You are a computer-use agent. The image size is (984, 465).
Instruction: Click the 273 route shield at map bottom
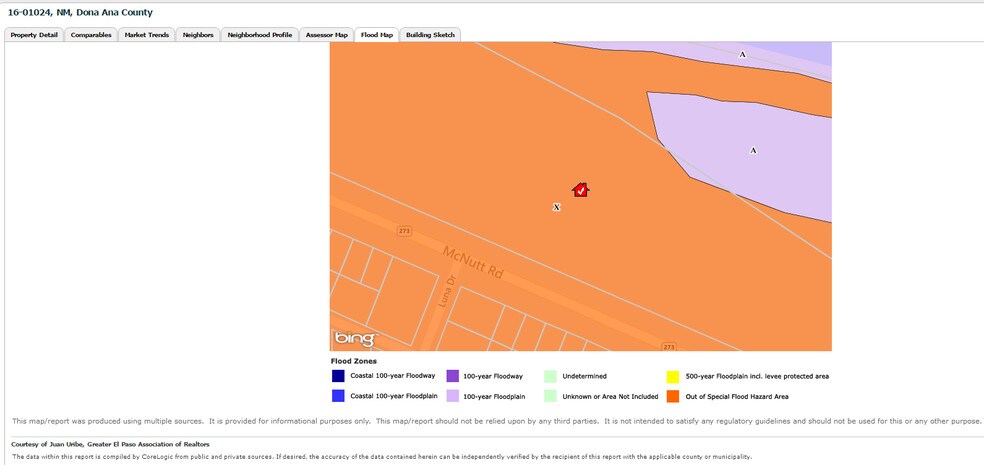669,347
